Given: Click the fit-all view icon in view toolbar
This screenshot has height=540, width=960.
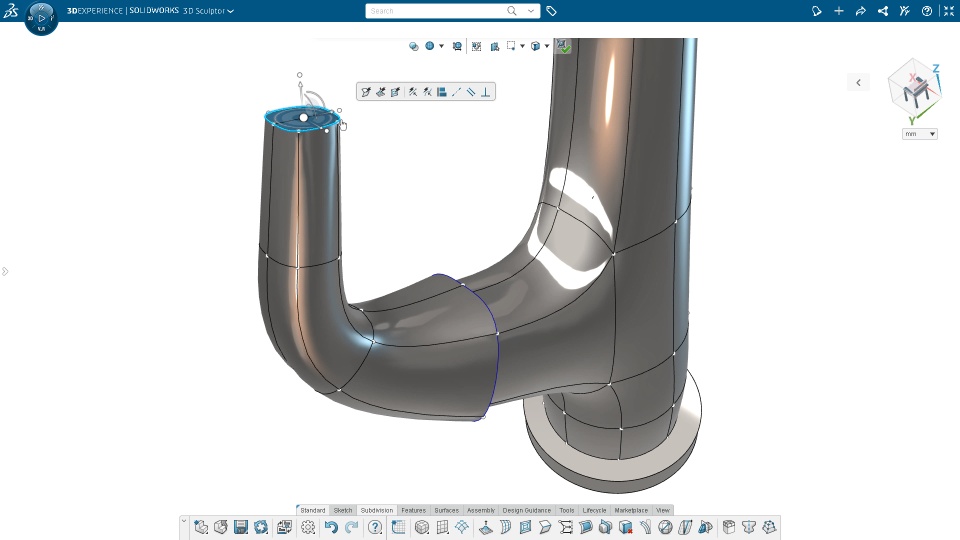Looking at the screenshot, I should [x=457, y=46].
